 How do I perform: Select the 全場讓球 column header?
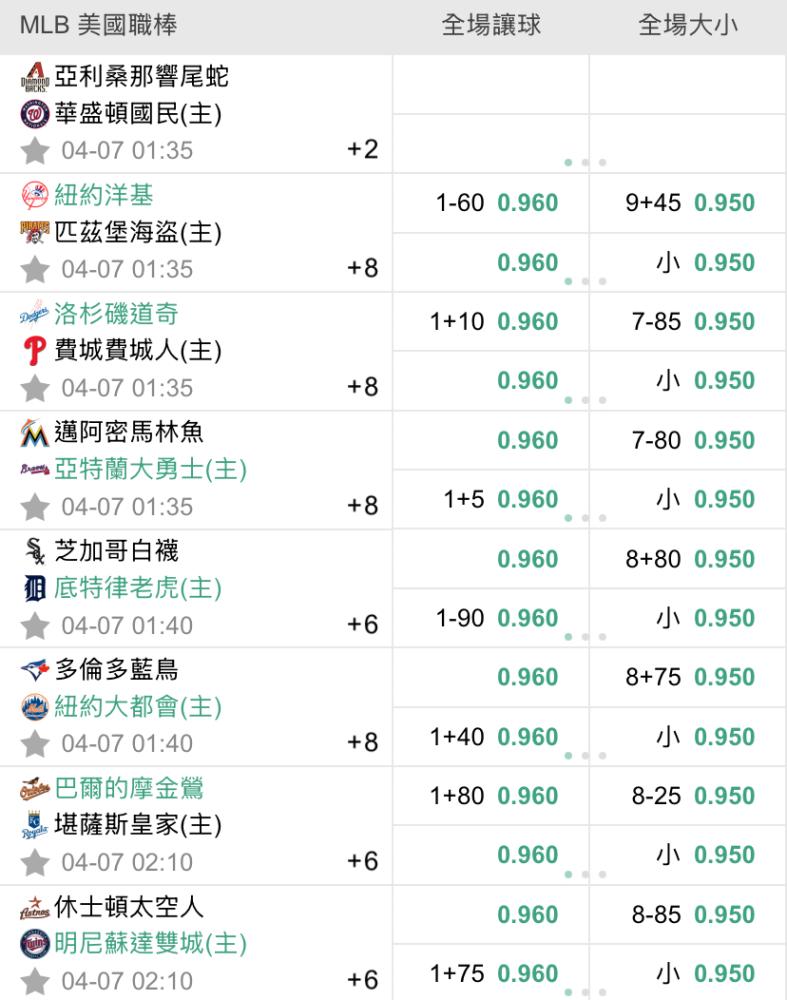click(491, 26)
